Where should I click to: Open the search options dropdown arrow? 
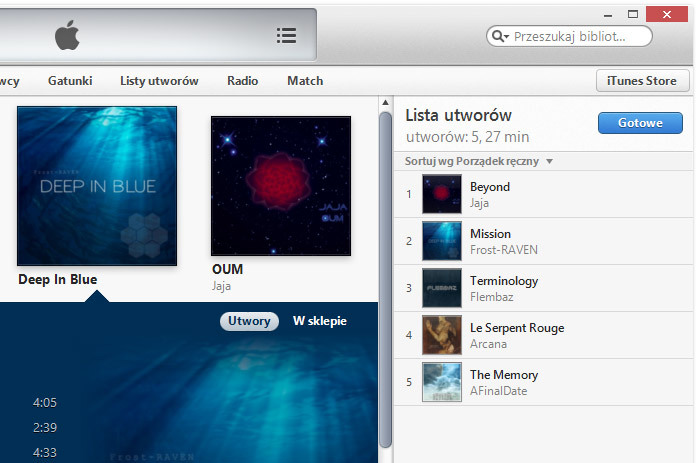507,37
